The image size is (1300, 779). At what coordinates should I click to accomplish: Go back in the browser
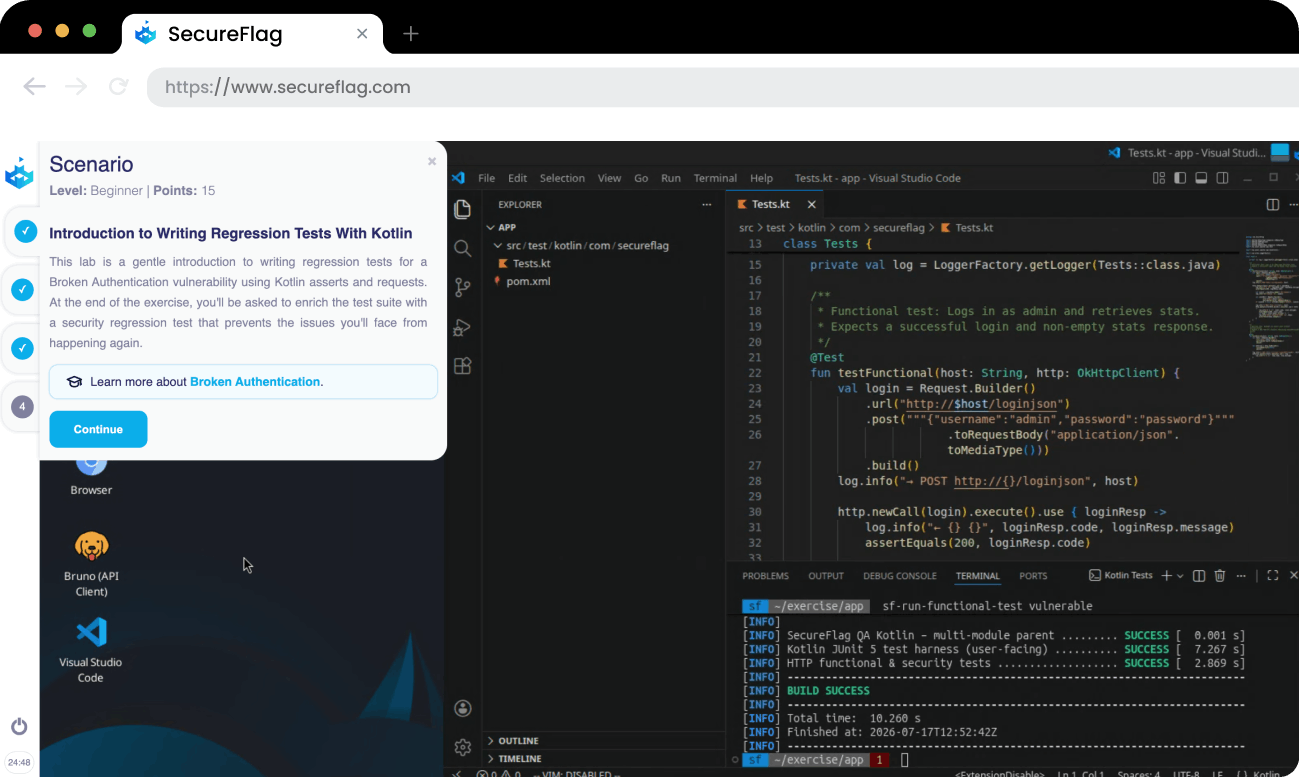pyautogui.click(x=35, y=87)
